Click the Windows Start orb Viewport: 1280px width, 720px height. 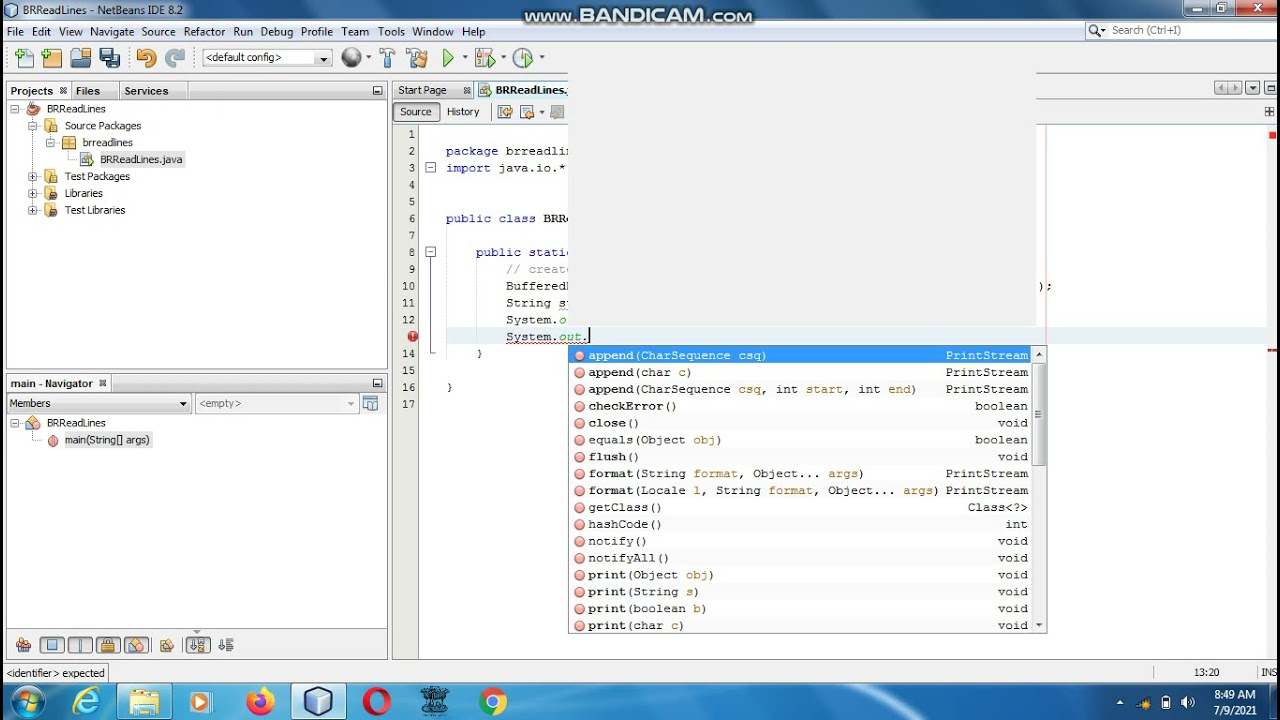pyautogui.click(x=28, y=702)
